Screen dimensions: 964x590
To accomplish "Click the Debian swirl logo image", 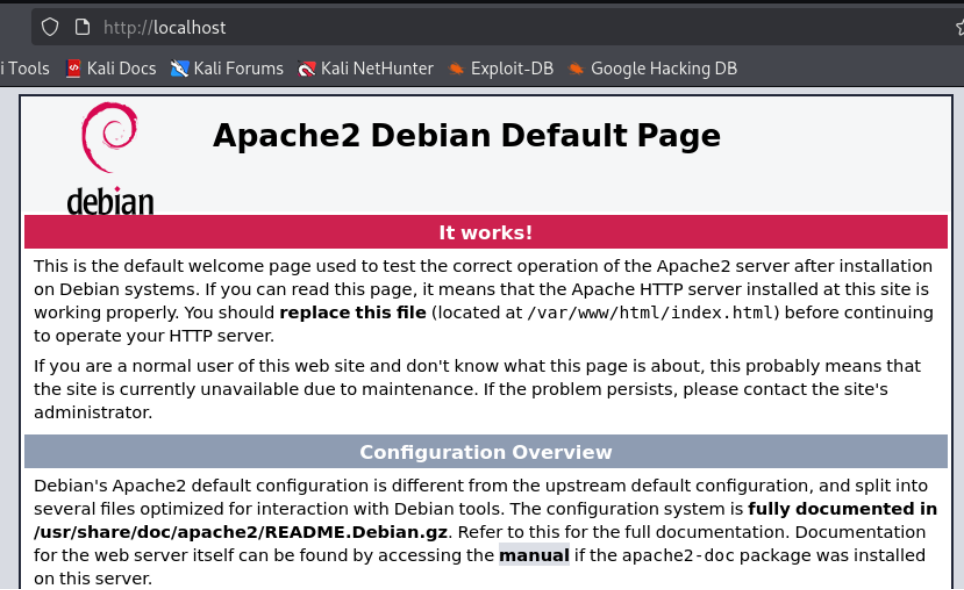I will click(110, 159).
